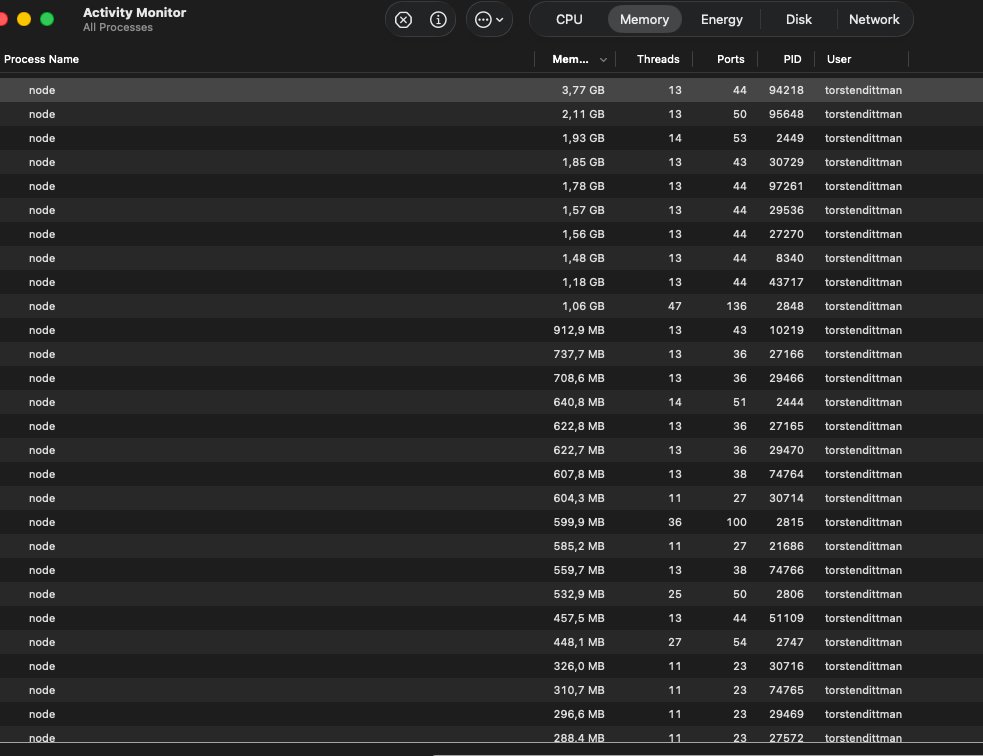Viewport: 983px width, 756px height.
Task: Switch to the Disk tab
Action: 798,19
